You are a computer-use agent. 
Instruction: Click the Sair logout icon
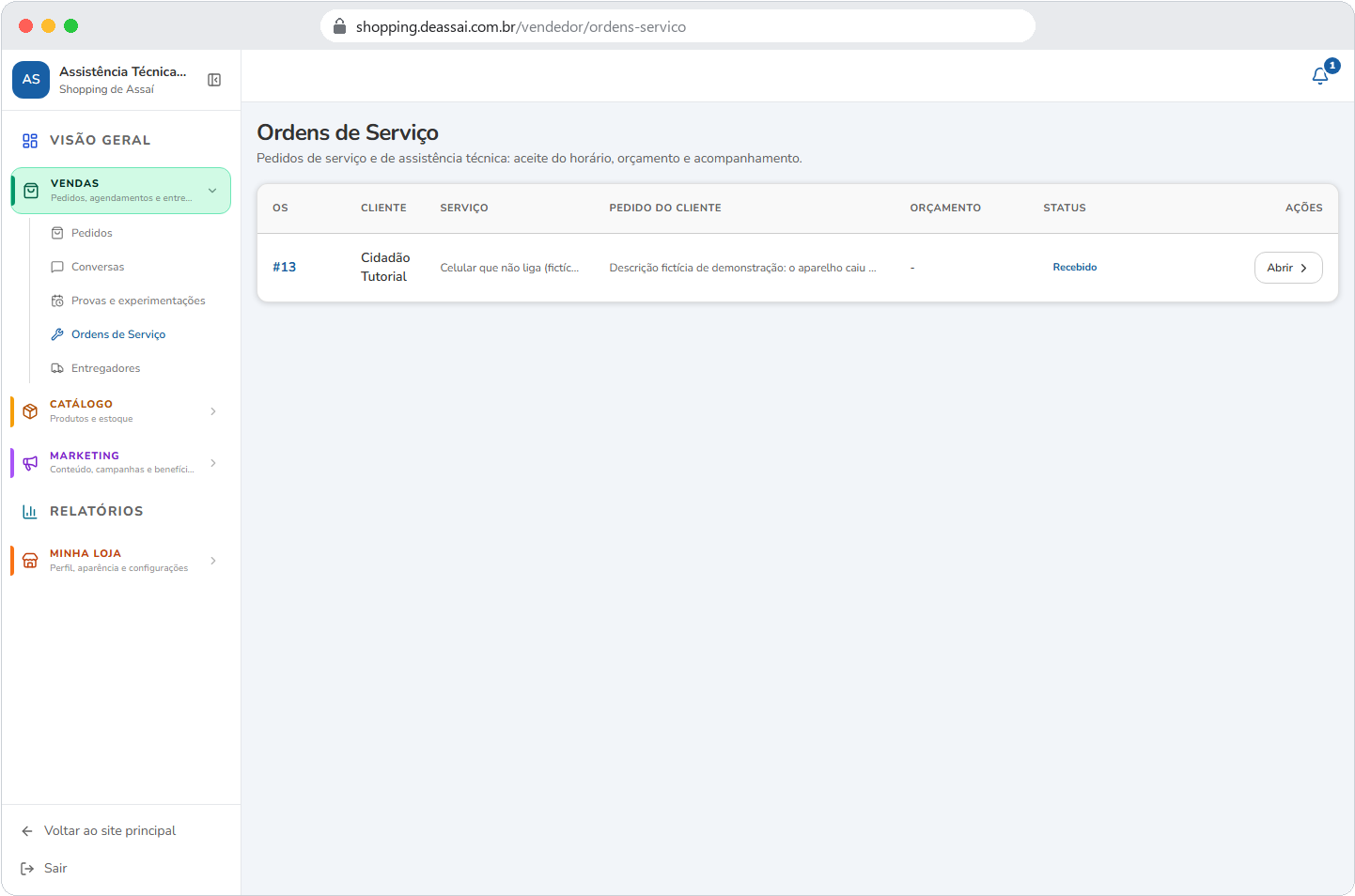pyautogui.click(x=27, y=869)
